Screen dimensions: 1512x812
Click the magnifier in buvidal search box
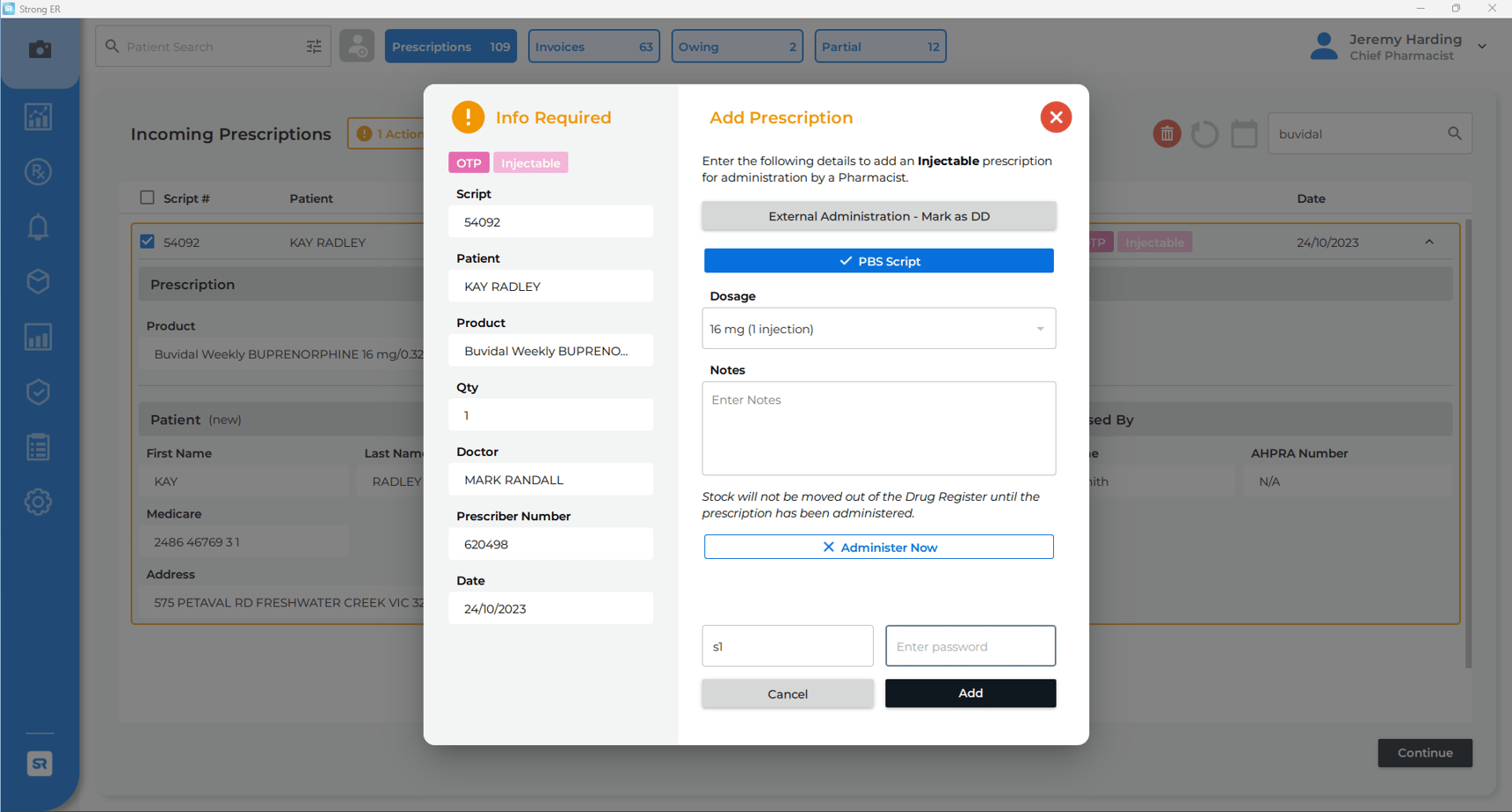1455,134
